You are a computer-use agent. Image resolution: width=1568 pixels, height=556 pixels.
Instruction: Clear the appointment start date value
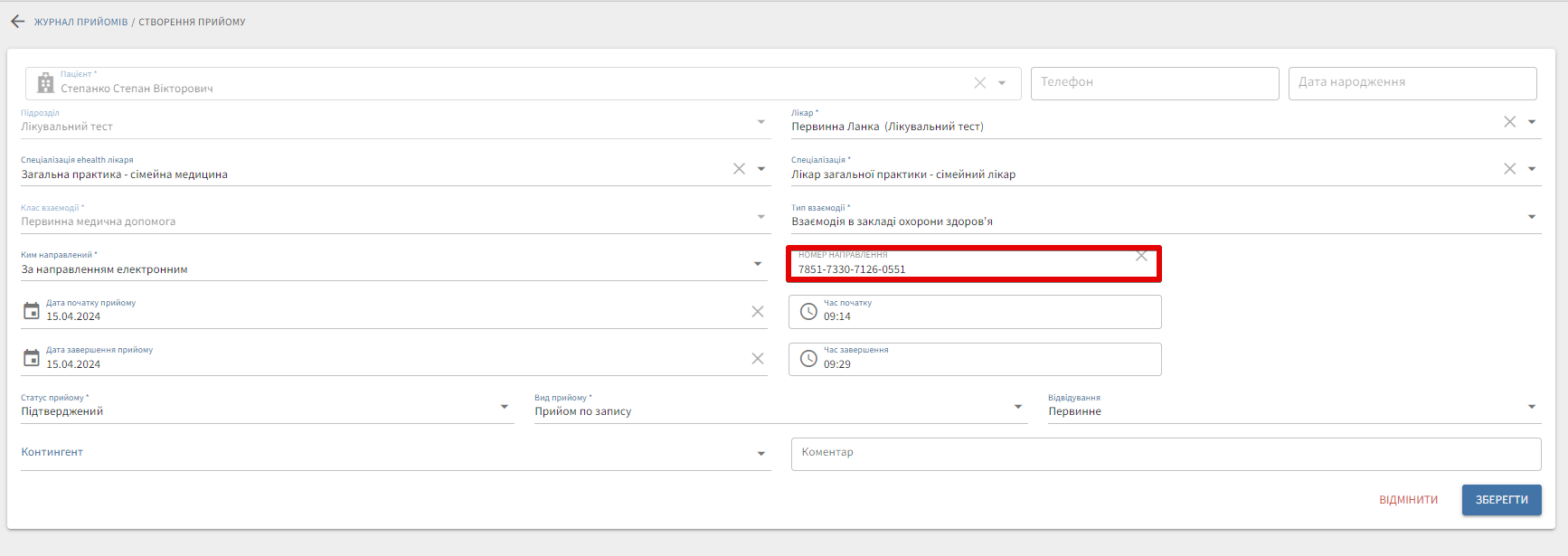[x=757, y=312]
